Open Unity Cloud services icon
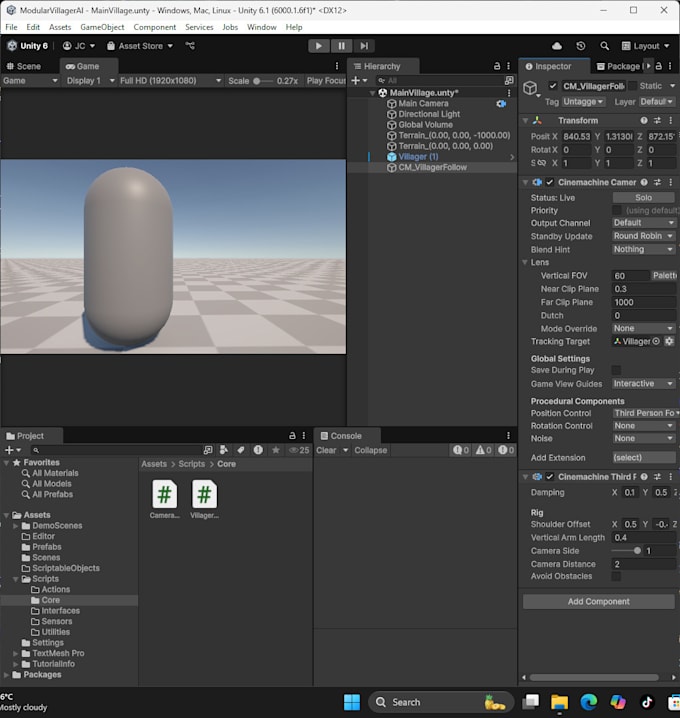Image resolution: width=680 pixels, height=718 pixels. (557, 46)
